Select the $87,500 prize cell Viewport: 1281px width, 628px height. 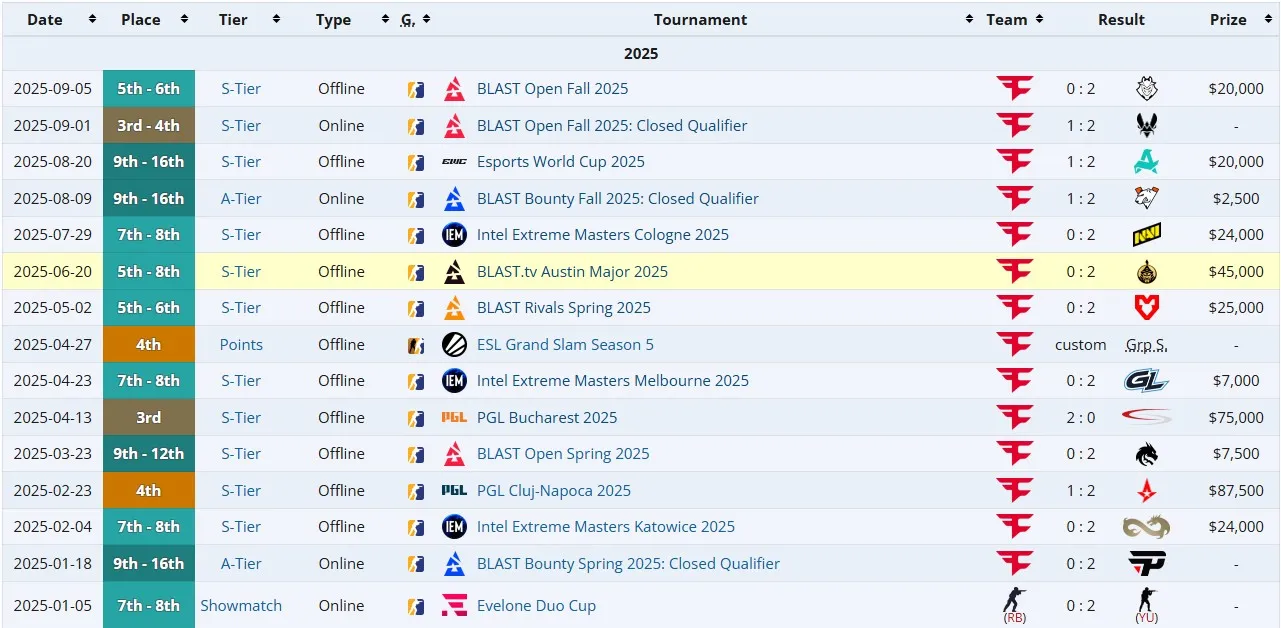(1236, 491)
